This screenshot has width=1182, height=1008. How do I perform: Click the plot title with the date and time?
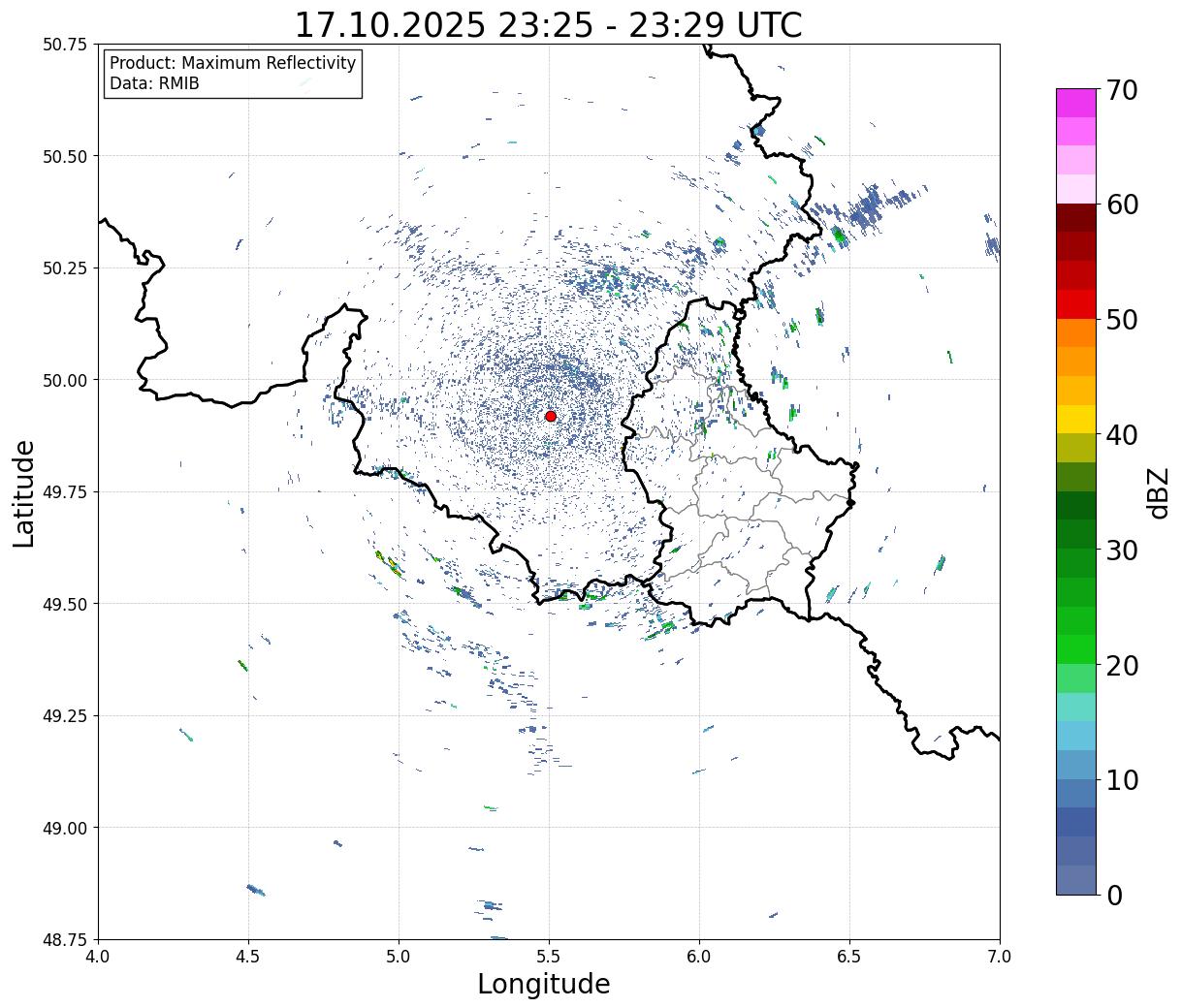point(548,25)
